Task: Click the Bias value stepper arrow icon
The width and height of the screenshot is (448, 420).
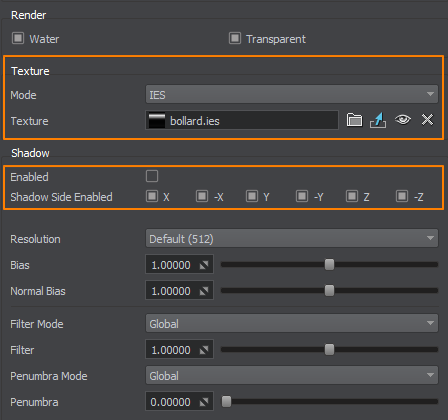Action: click(204, 265)
